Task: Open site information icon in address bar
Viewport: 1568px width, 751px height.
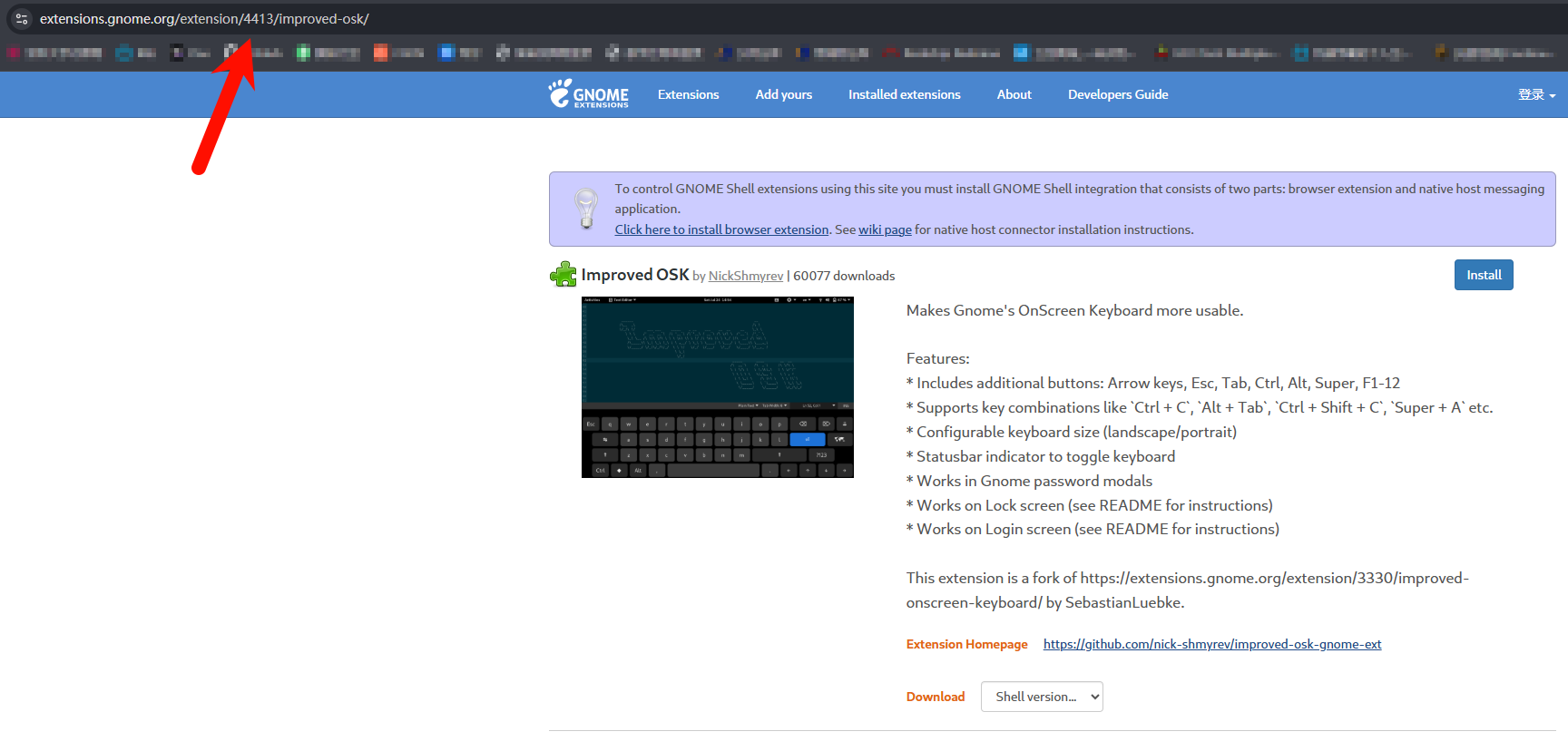Action: (x=22, y=18)
